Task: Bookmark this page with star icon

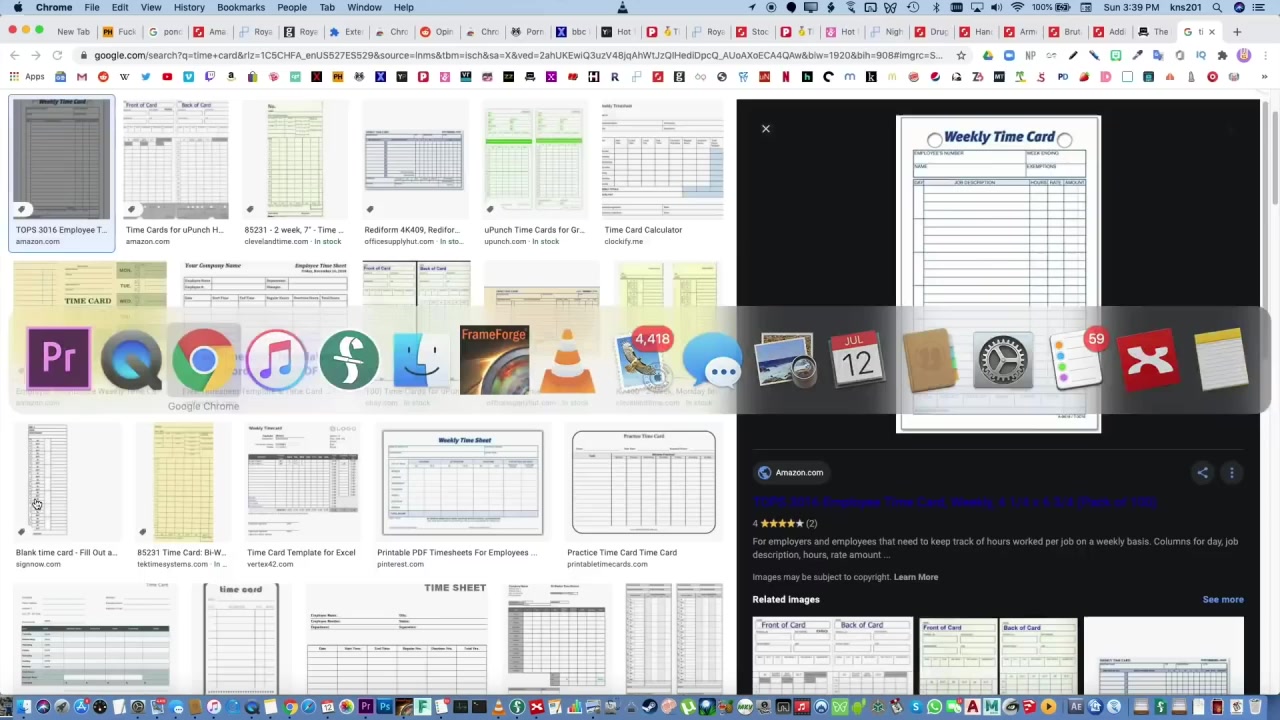Action: pos(961,55)
